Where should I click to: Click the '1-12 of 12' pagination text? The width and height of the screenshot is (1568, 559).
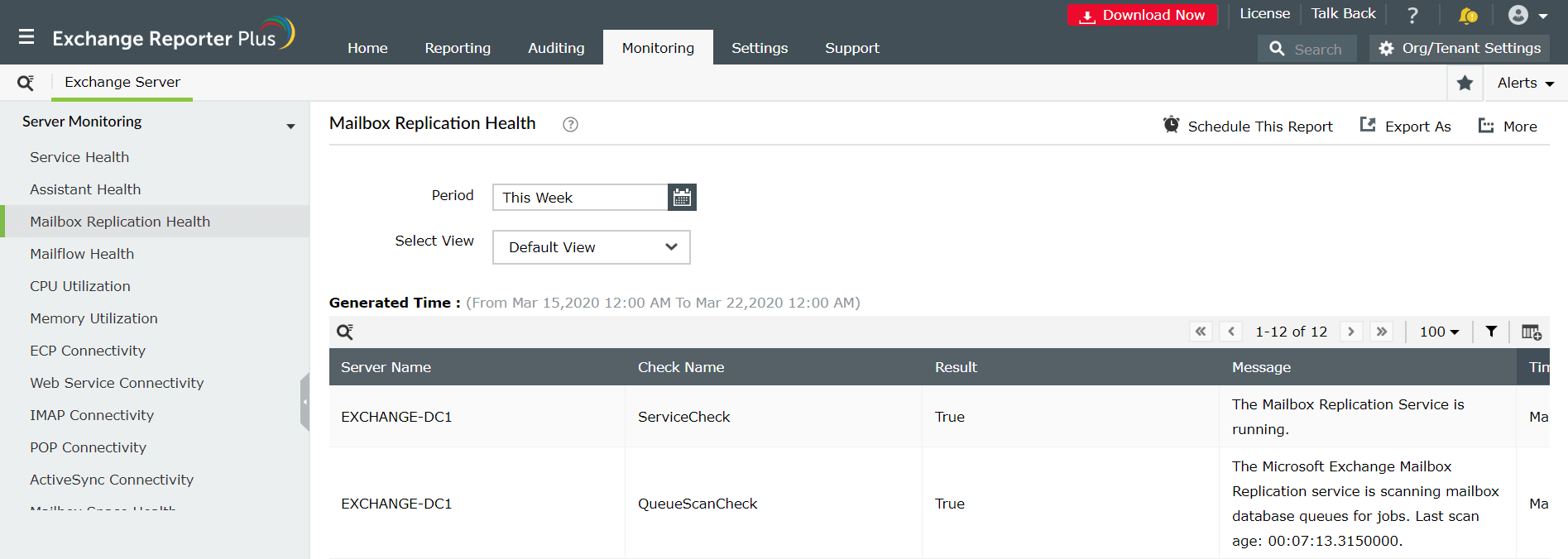1291,332
